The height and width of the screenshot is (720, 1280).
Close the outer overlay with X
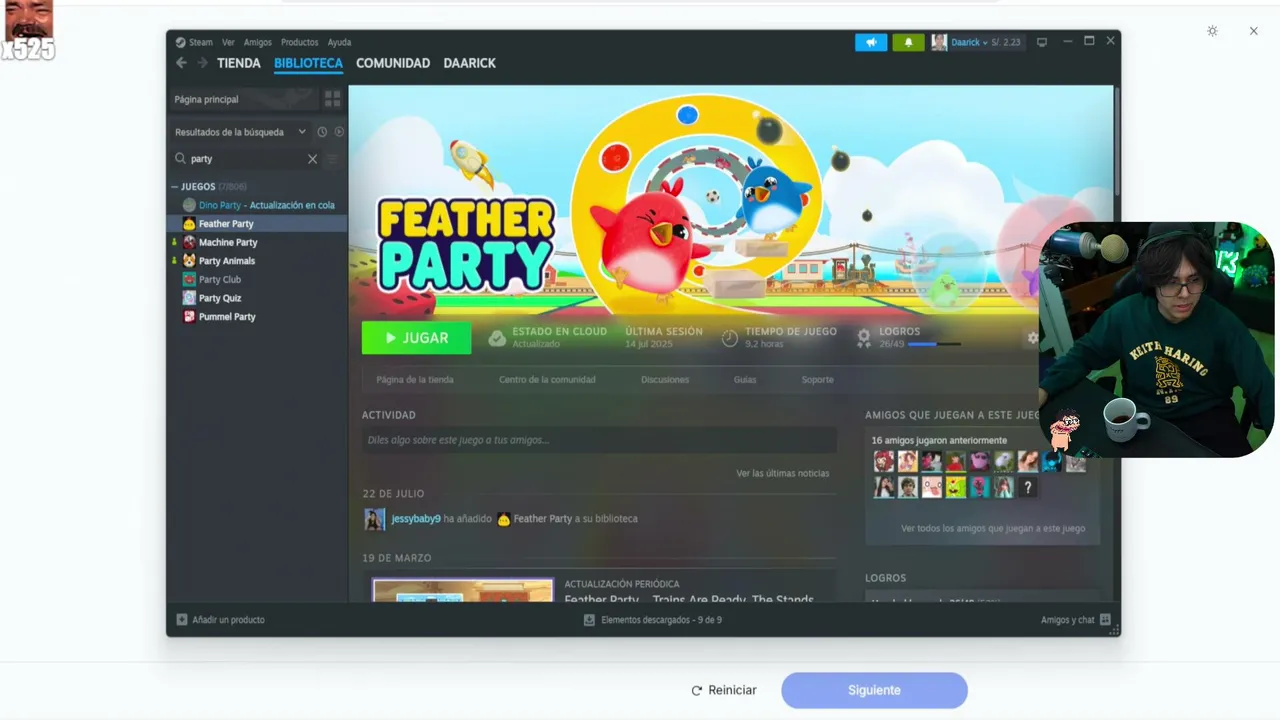pyautogui.click(x=1253, y=31)
